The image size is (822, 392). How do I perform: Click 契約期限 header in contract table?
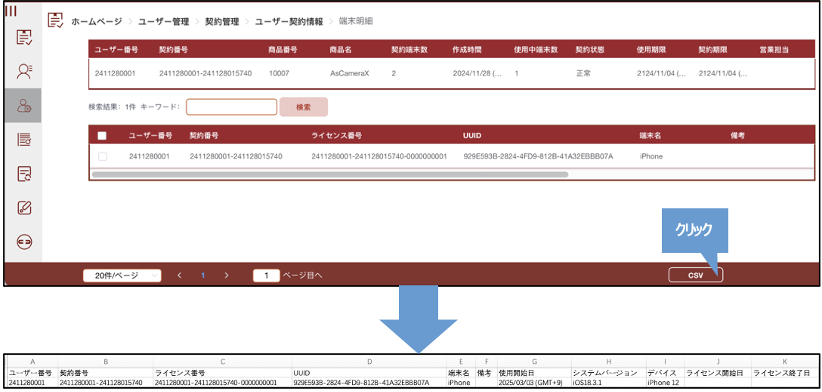coord(713,50)
